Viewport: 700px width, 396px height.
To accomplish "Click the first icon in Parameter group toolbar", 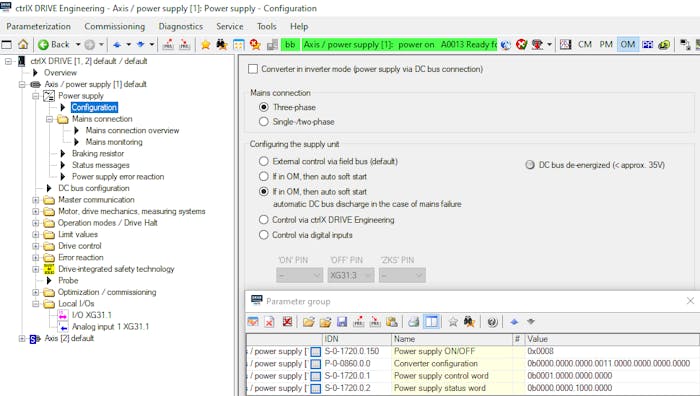I will (x=253, y=321).
